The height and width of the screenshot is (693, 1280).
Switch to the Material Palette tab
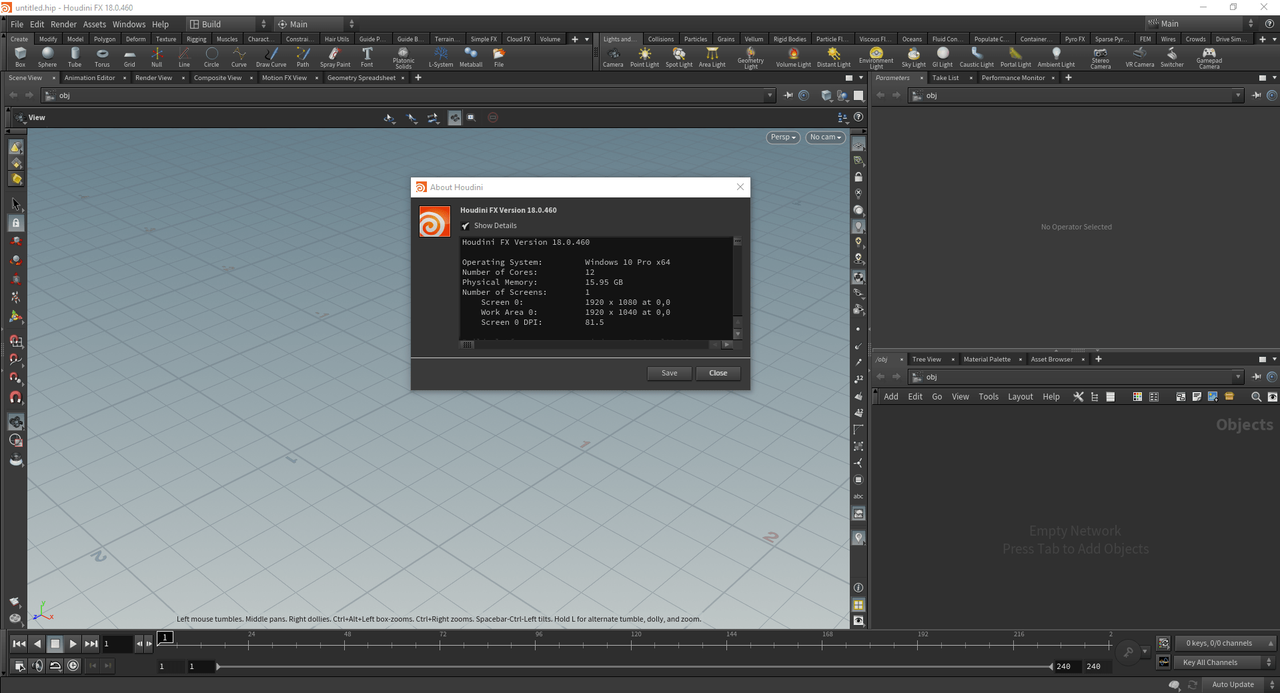pos(987,359)
